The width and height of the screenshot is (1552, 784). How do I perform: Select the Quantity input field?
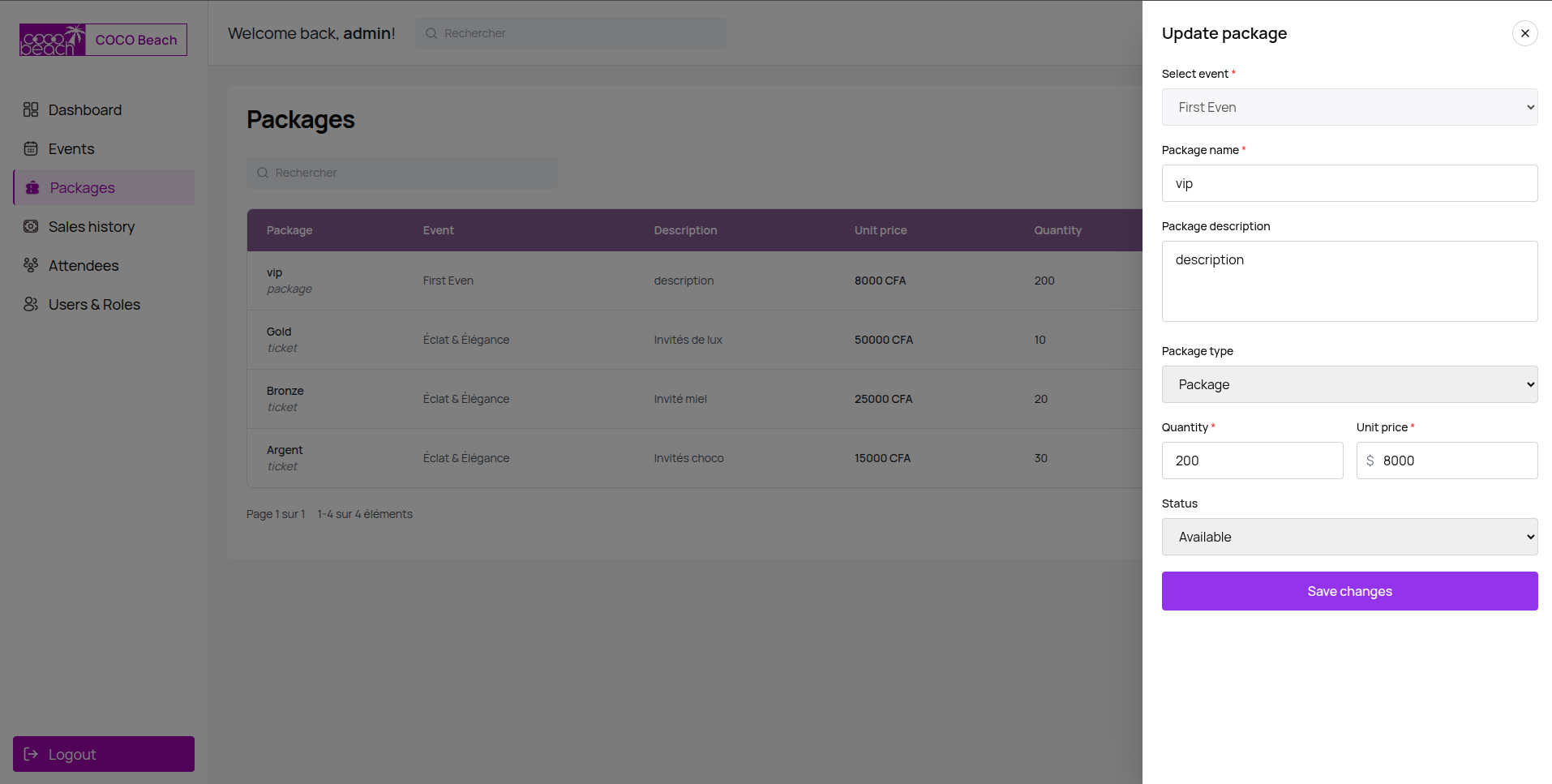[1252, 461]
